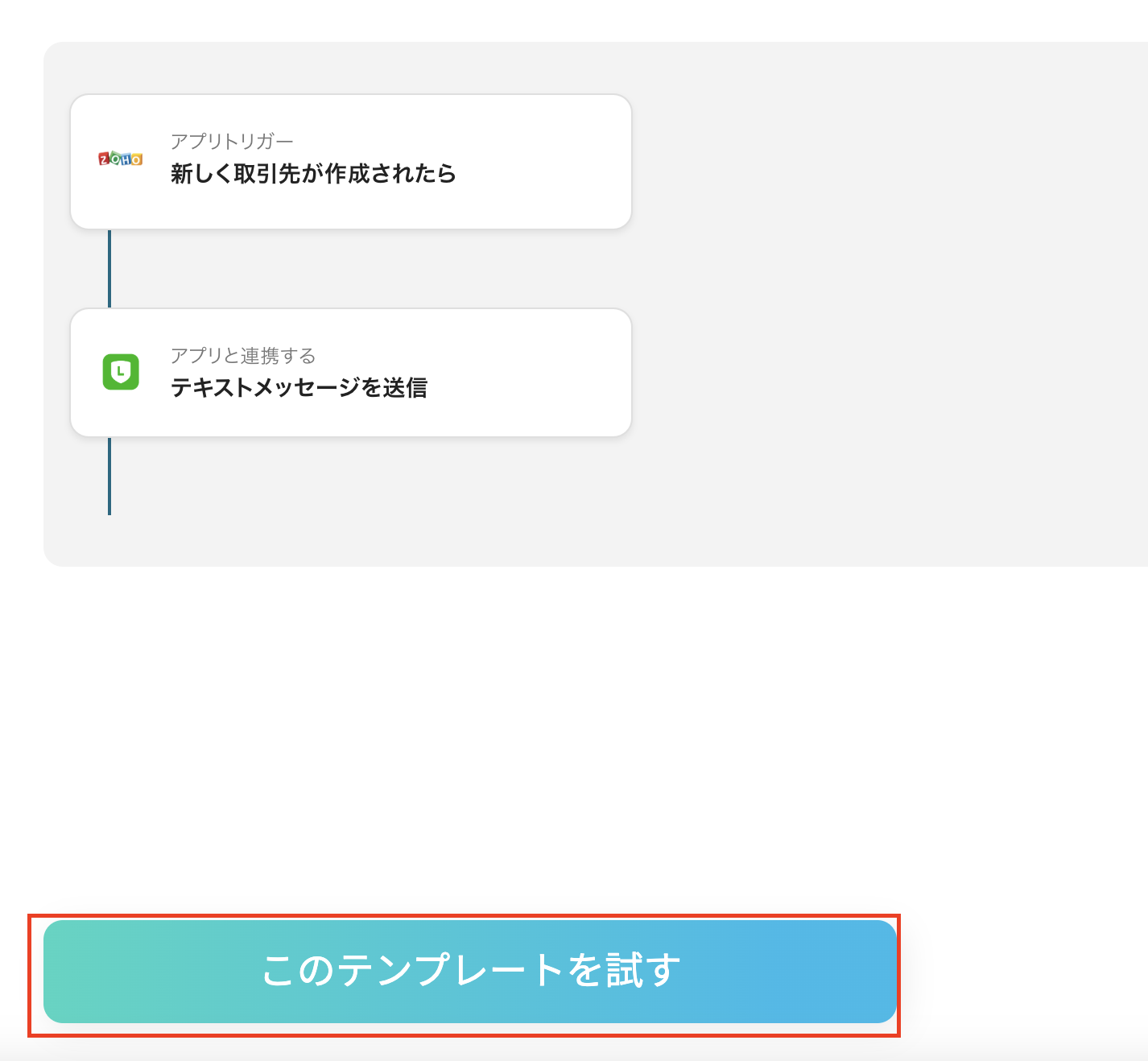Screen dimensions: 1148x1061
Task: Click the を試す text on the gradient button
Action: [625, 970]
